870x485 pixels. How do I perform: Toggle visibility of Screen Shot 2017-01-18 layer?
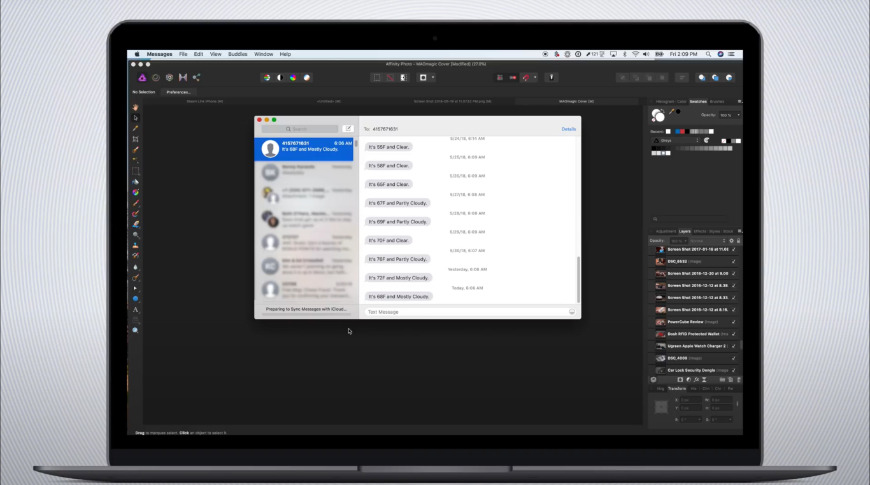pyautogui.click(x=734, y=250)
